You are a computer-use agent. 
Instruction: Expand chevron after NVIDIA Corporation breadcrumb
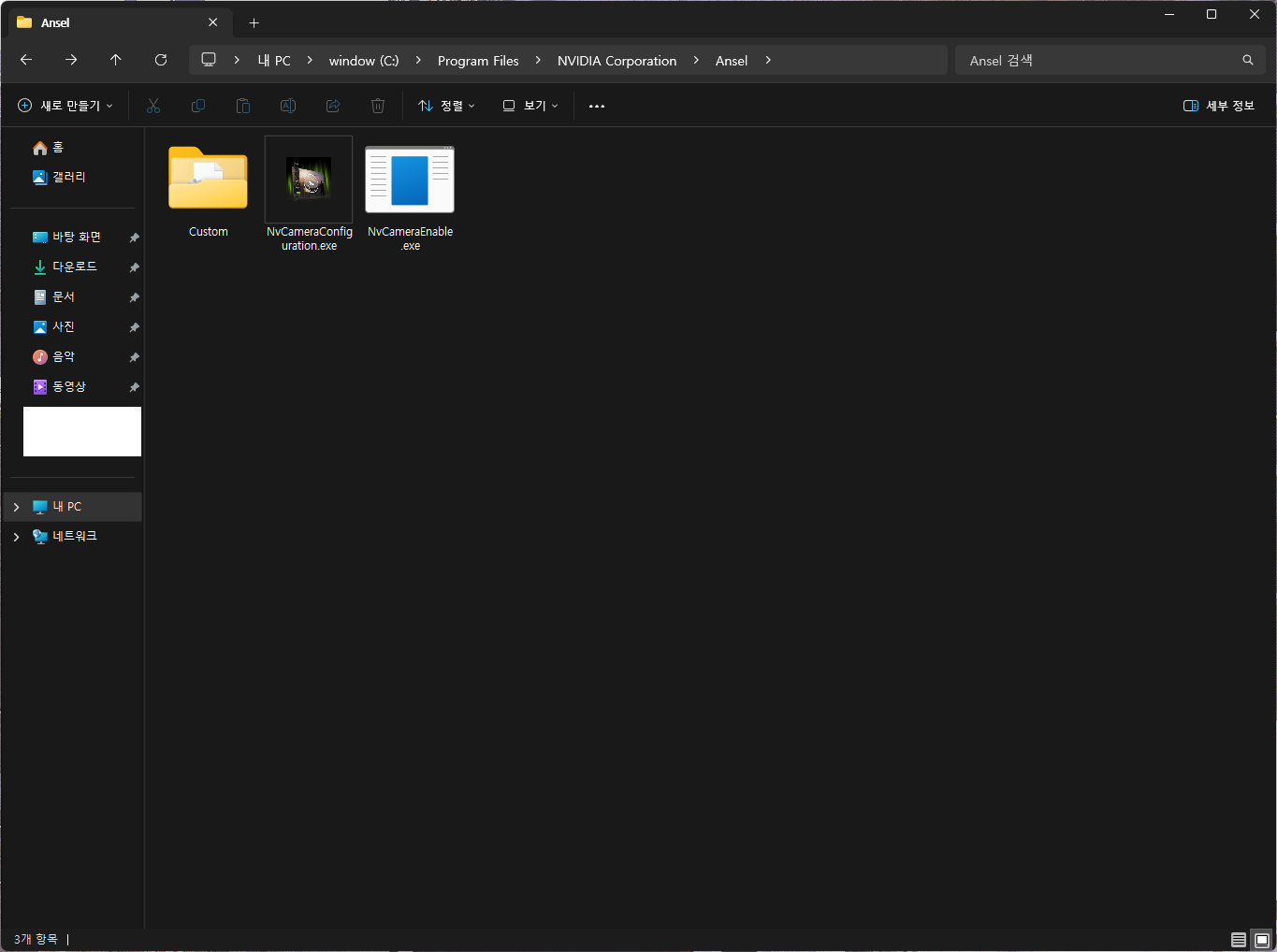pos(696,60)
